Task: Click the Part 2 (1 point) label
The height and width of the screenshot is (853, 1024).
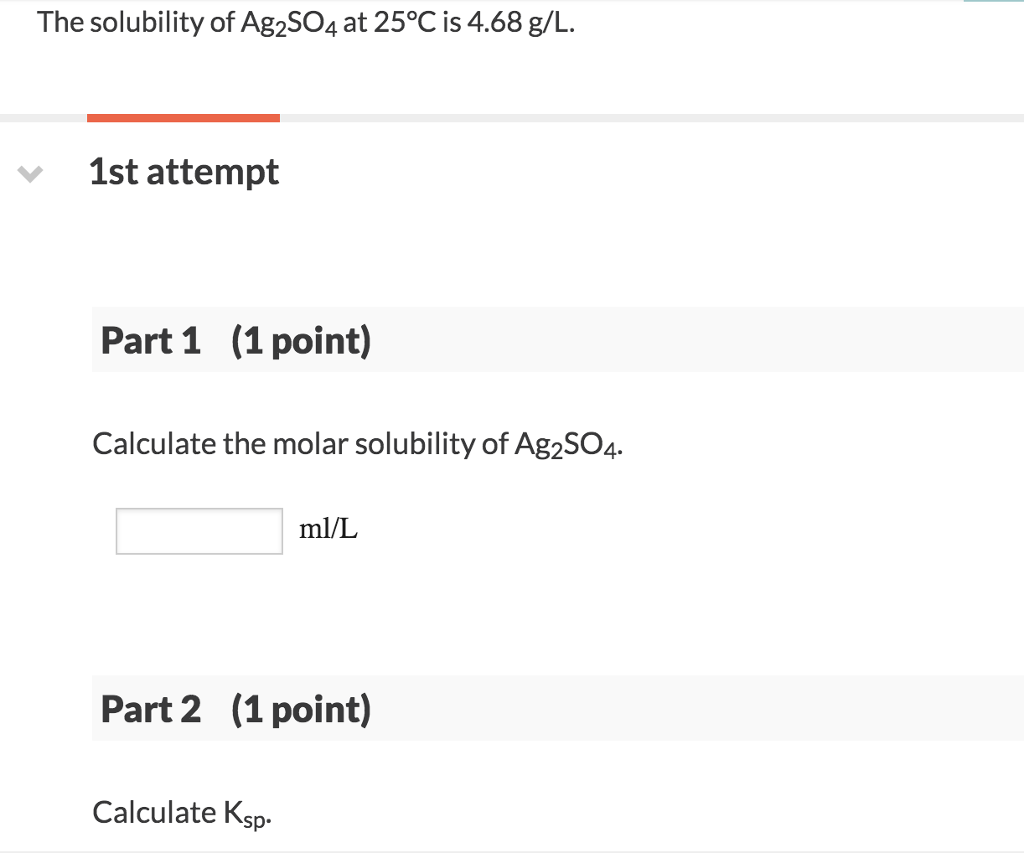Action: [x=235, y=708]
